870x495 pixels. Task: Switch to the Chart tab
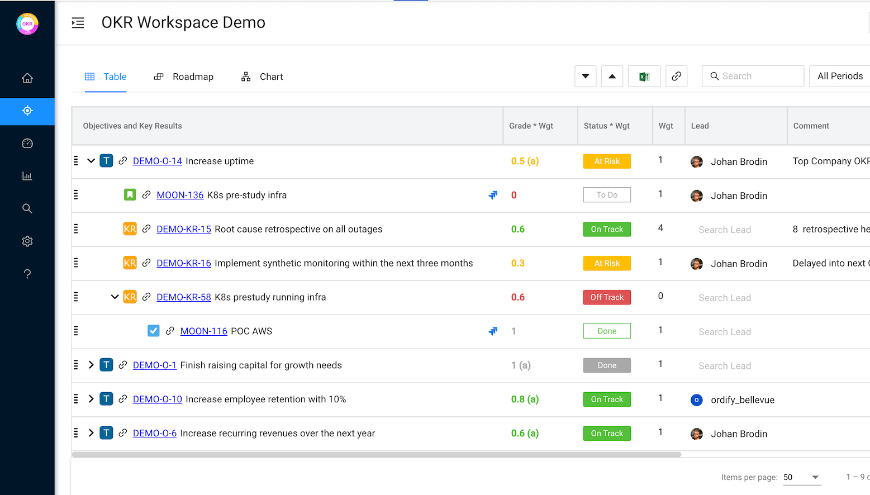click(262, 77)
